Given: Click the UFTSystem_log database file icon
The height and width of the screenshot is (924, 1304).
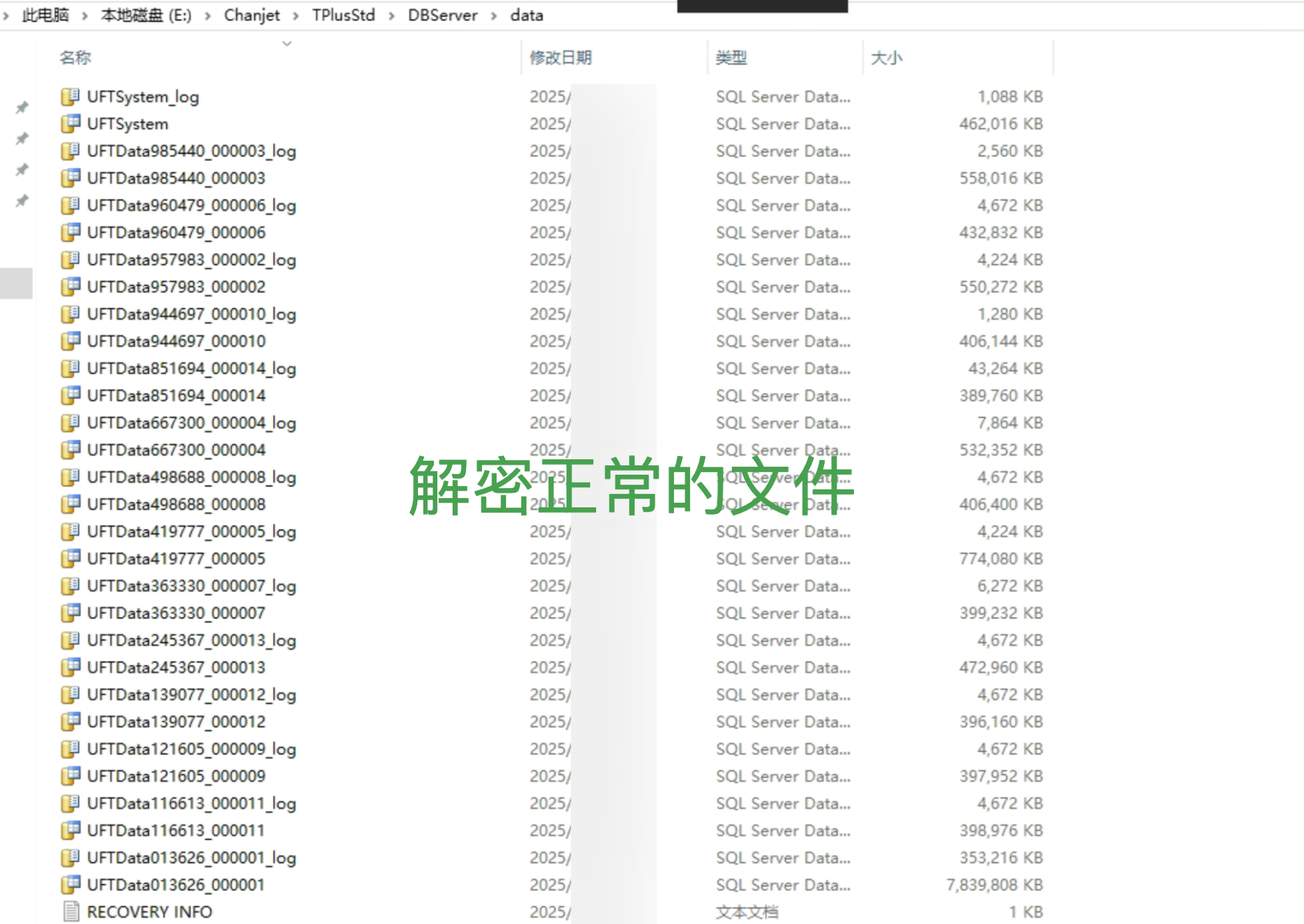Looking at the screenshot, I should pos(70,97).
